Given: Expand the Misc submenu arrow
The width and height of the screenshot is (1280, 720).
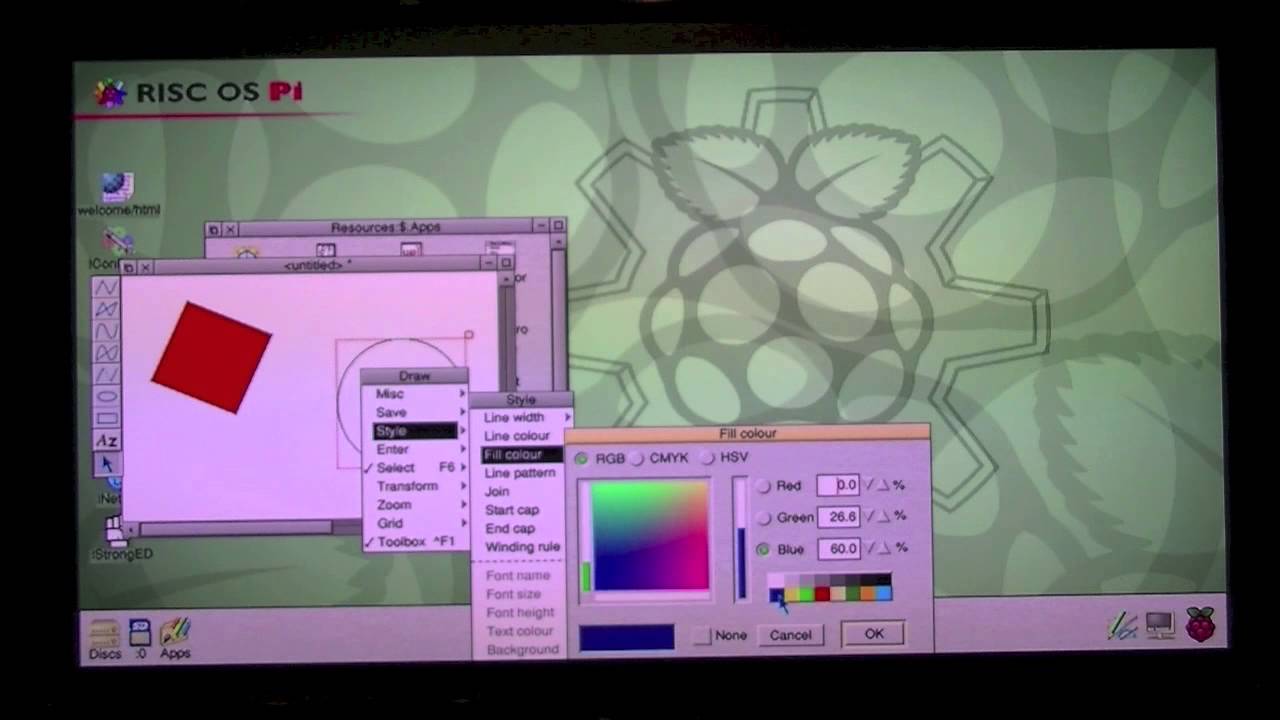Looking at the screenshot, I should tap(462, 394).
